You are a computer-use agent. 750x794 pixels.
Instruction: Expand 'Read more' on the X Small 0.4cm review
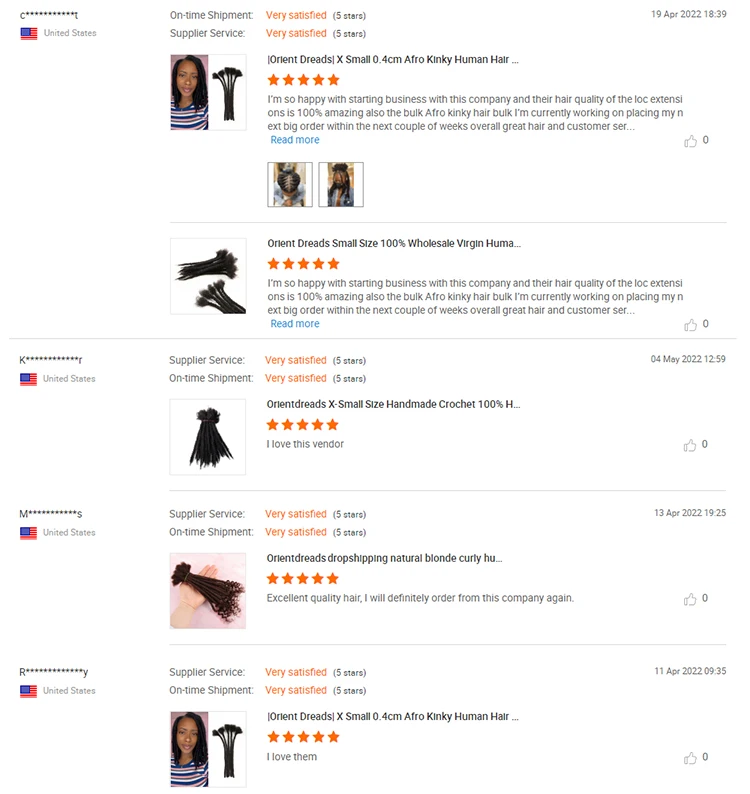295,140
